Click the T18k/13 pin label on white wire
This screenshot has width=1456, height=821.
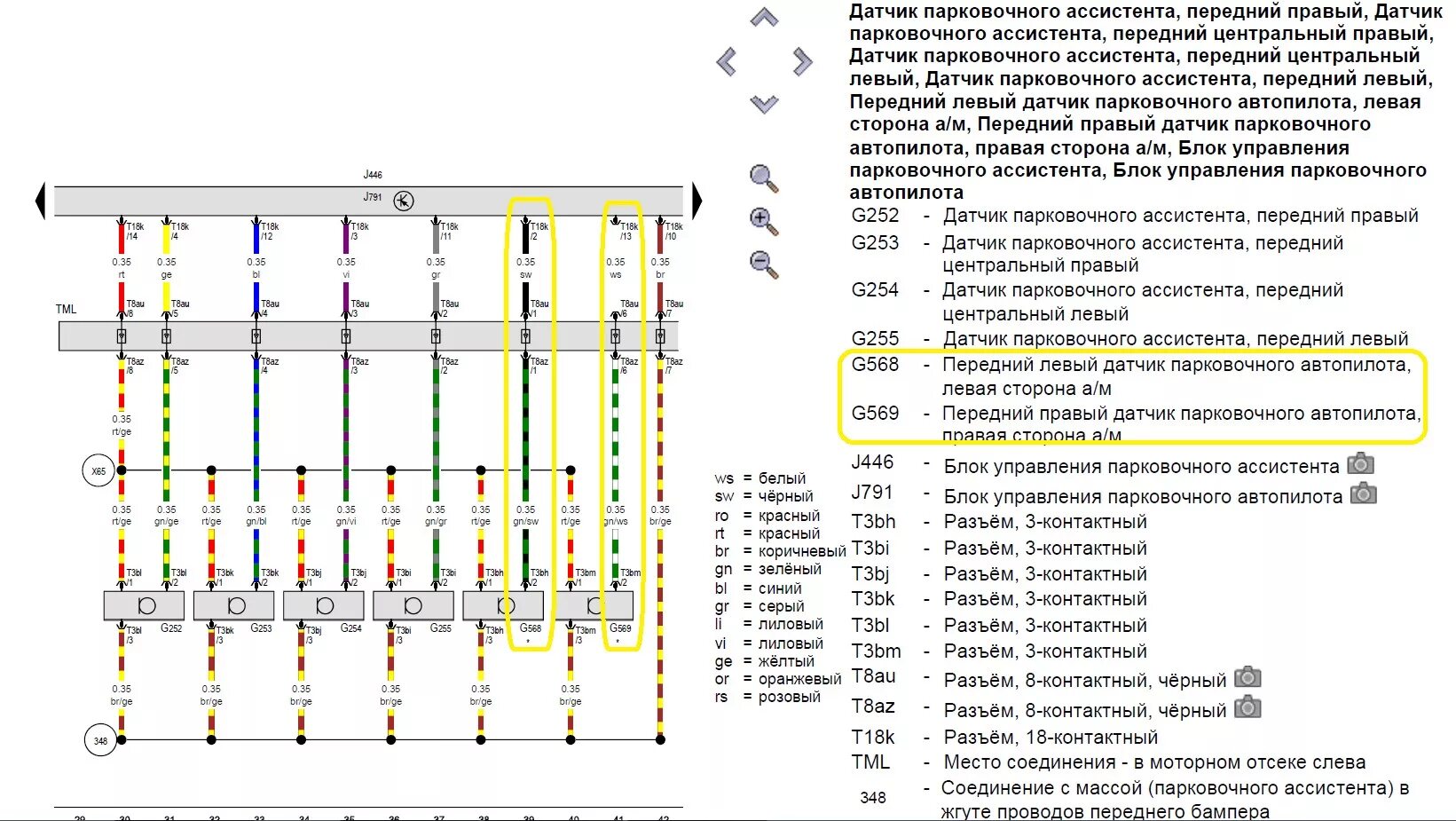coord(629,231)
